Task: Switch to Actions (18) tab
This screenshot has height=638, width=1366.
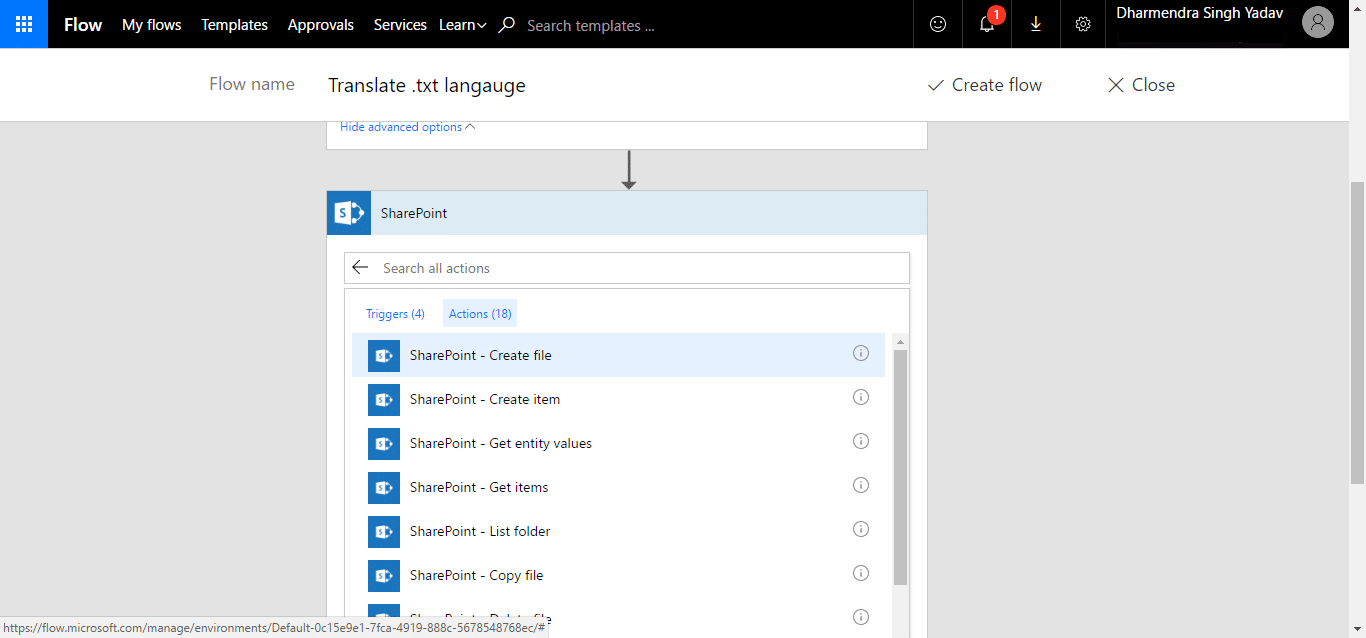Action: [480, 314]
